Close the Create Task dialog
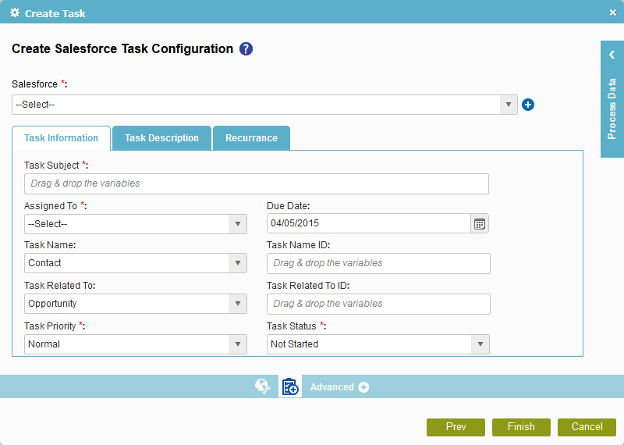 point(612,13)
